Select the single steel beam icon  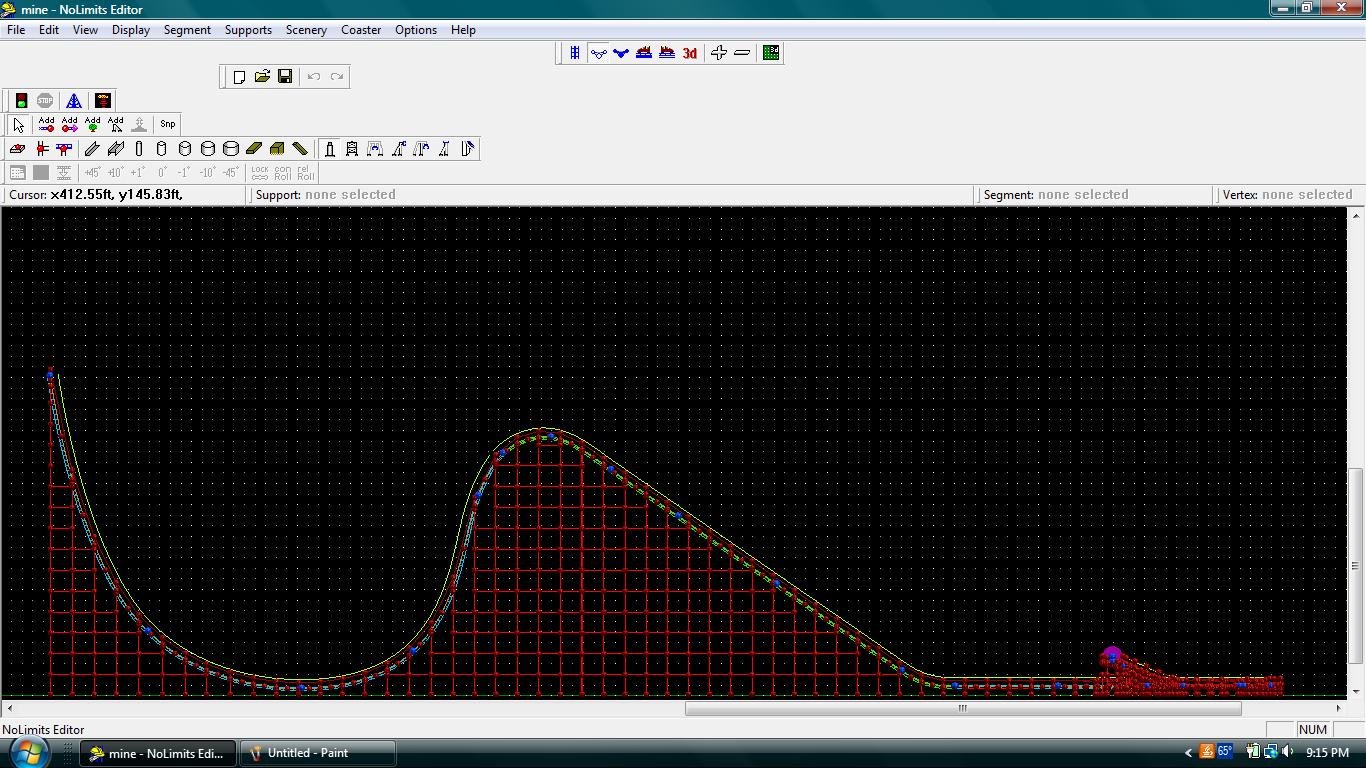[x=92, y=149]
